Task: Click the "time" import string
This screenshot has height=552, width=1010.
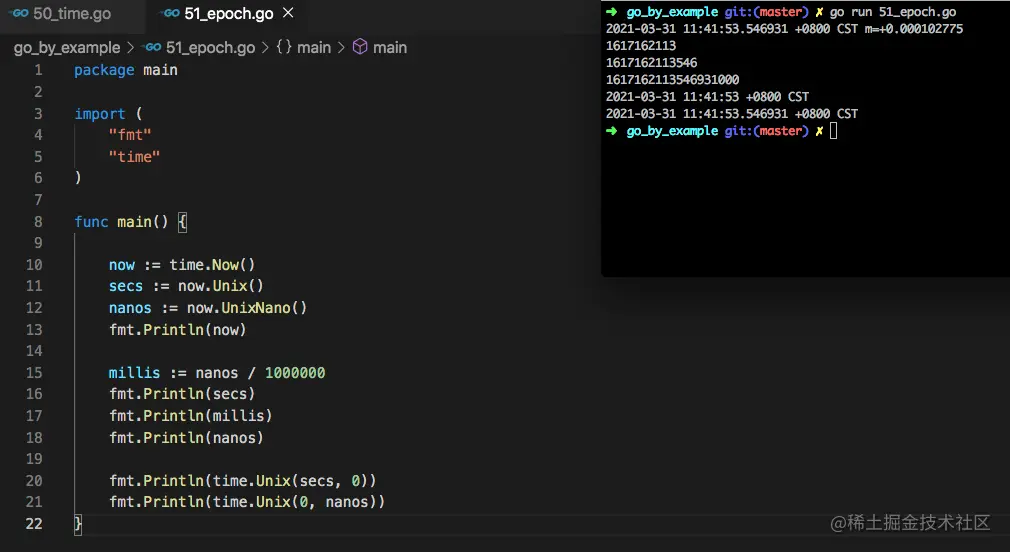Action: [134, 157]
